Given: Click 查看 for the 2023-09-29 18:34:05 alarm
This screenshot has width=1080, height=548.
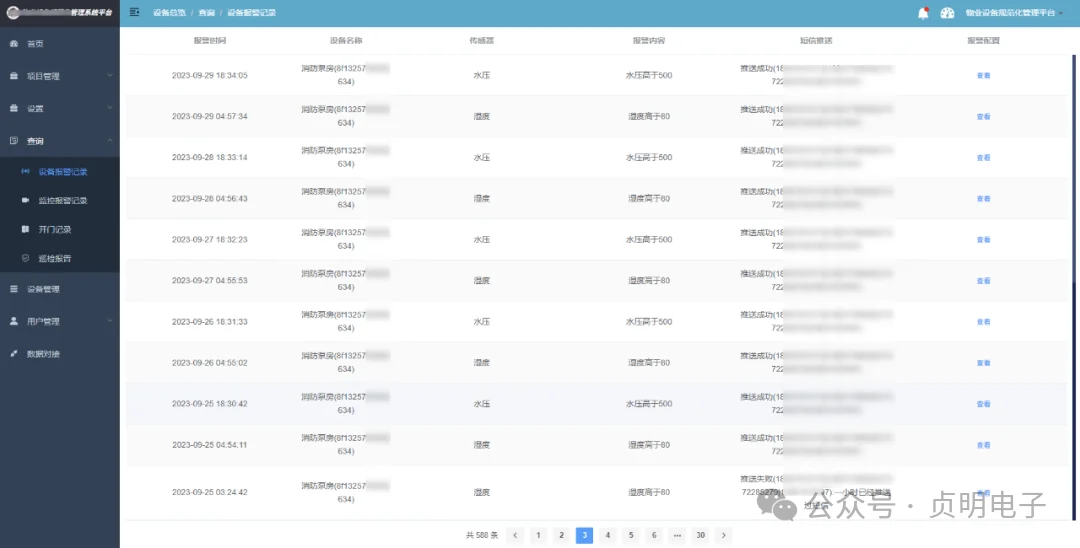Looking at the screenshot, I should [984, 76].
